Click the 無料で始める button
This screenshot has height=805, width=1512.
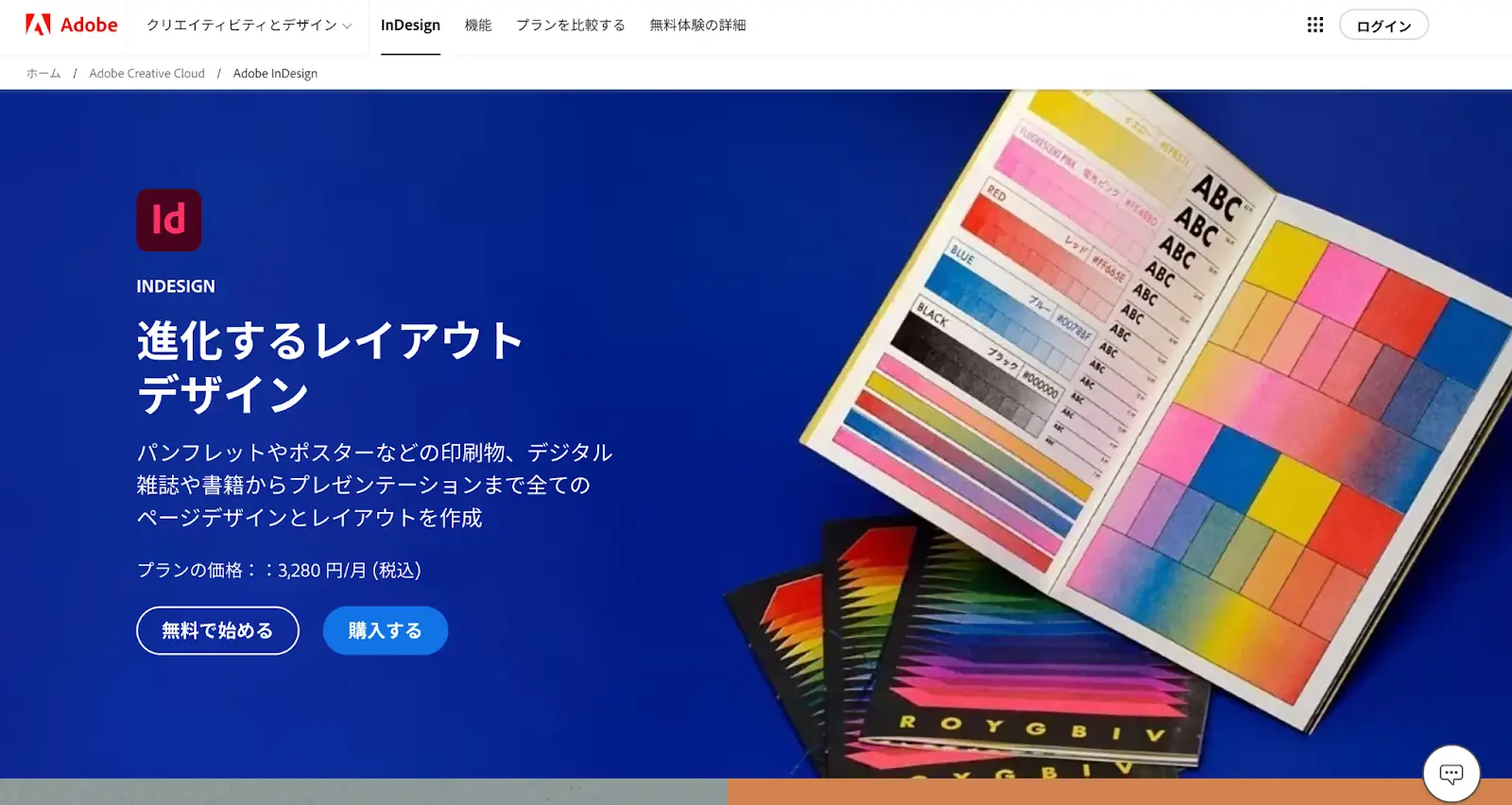click(x=217, y=630)
